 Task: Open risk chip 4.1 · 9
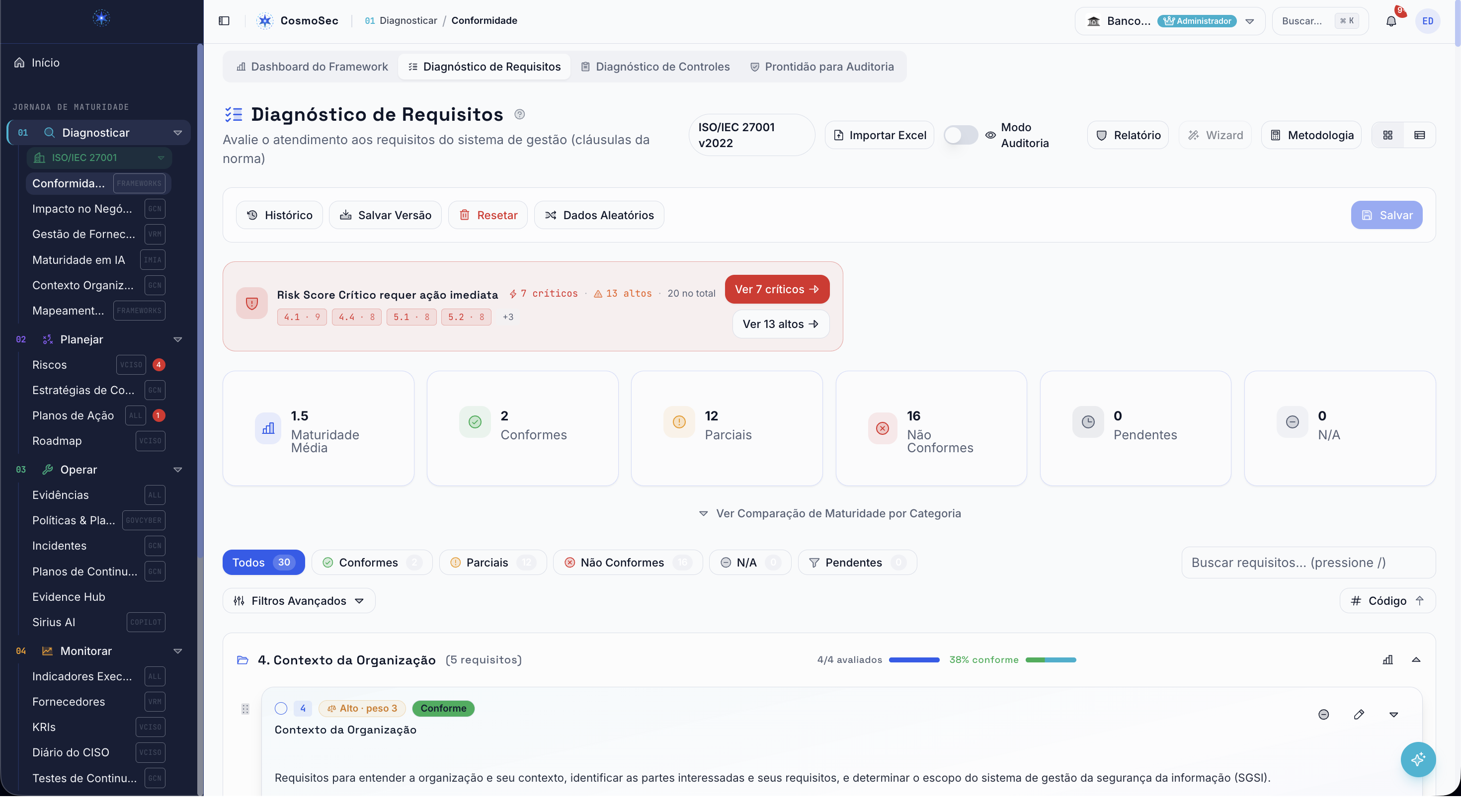(x=302, y=317)
